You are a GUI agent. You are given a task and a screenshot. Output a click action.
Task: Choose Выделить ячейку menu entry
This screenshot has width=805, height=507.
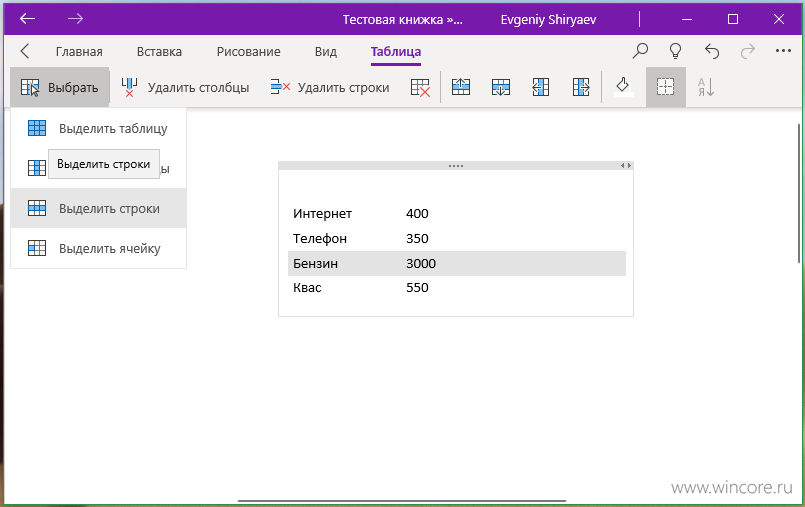tap(99, 248)
